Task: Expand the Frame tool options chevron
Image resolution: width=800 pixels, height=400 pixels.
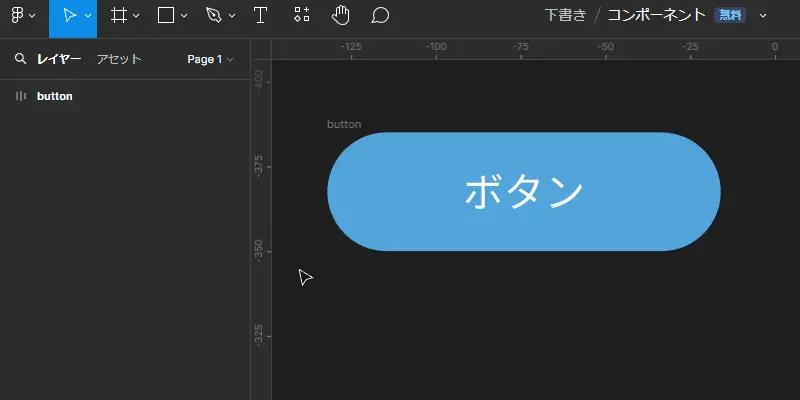Action: pos(136,16)
